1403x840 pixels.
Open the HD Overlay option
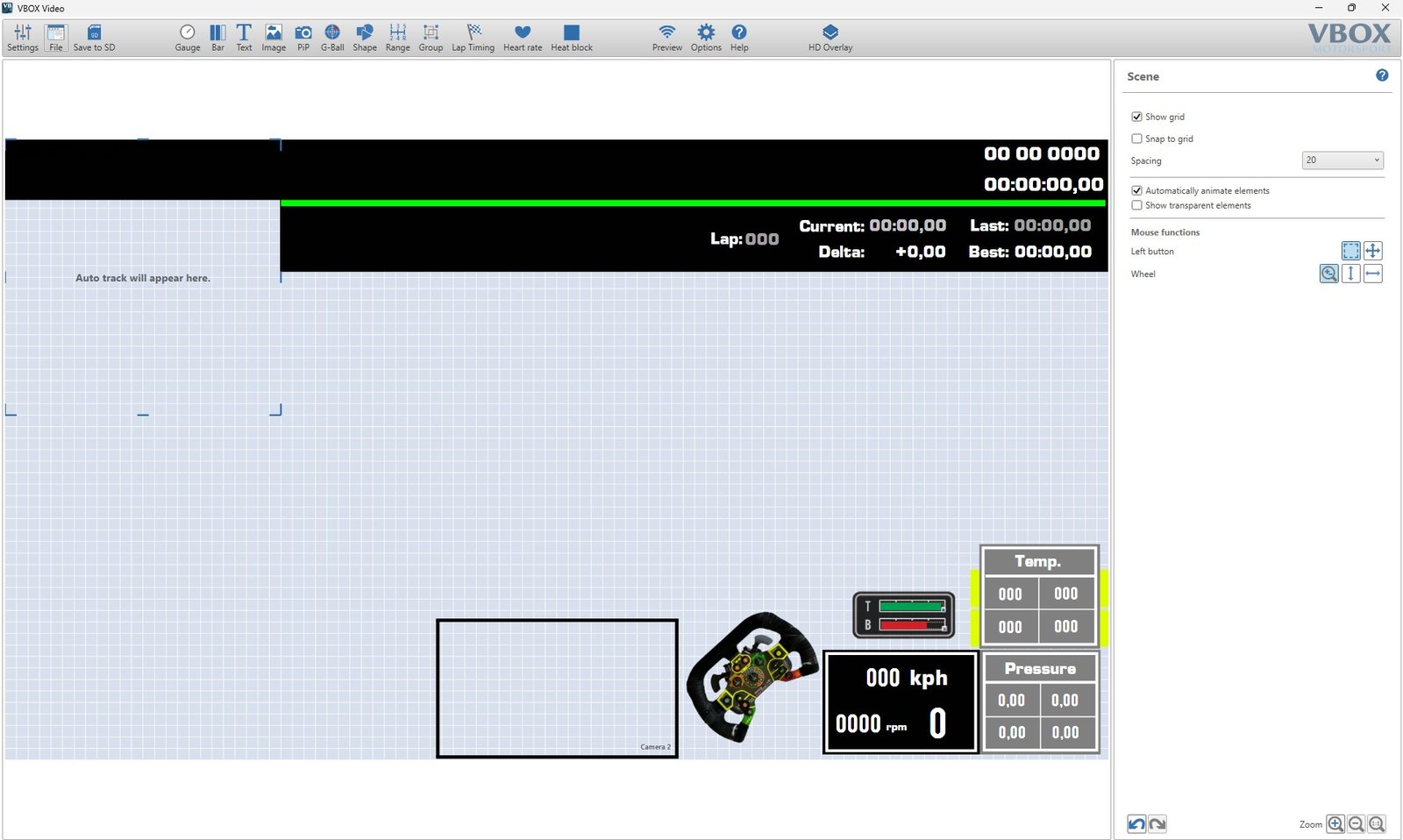[830, 38]
